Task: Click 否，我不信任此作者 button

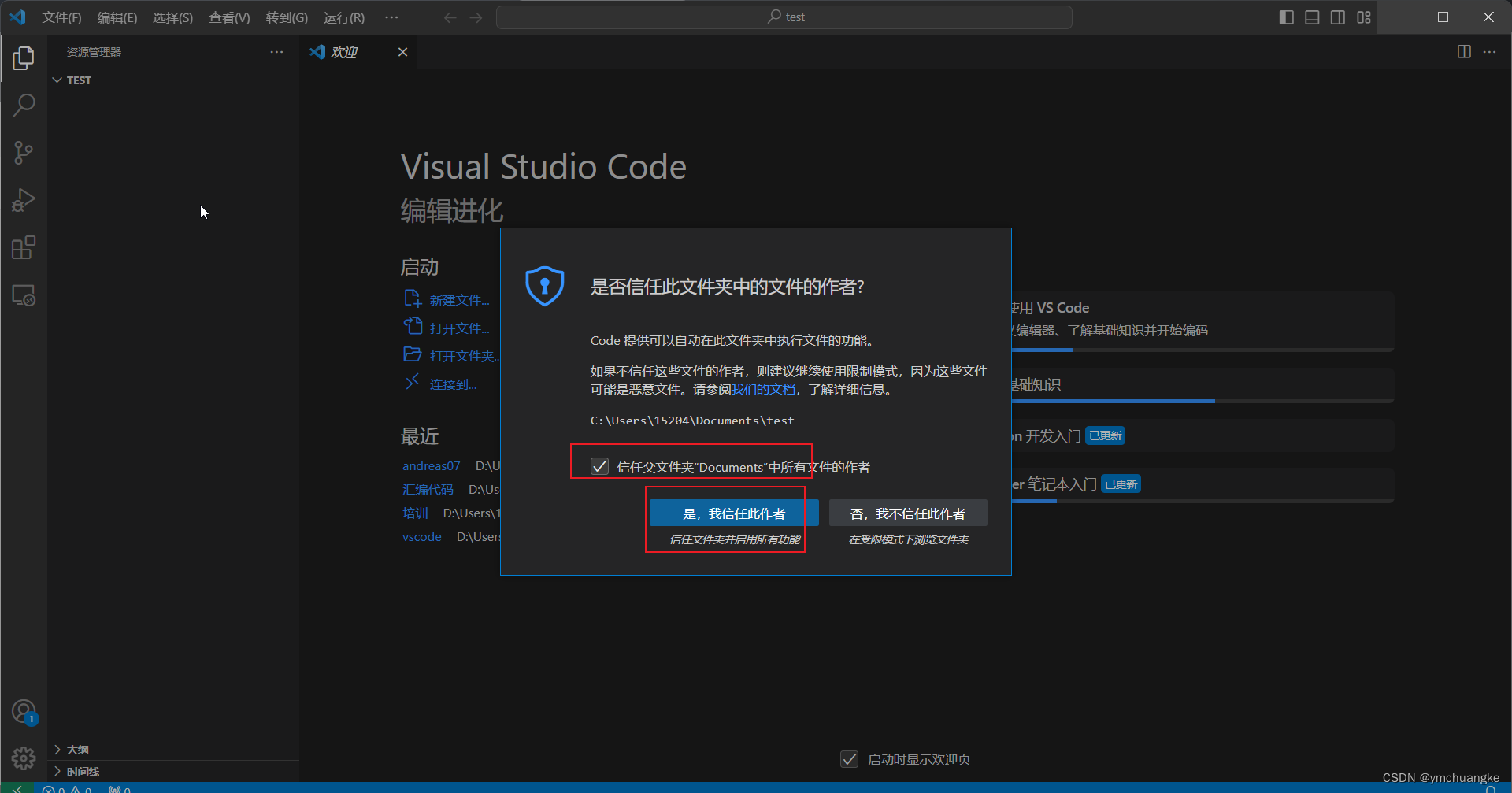Action: [908, 513]
